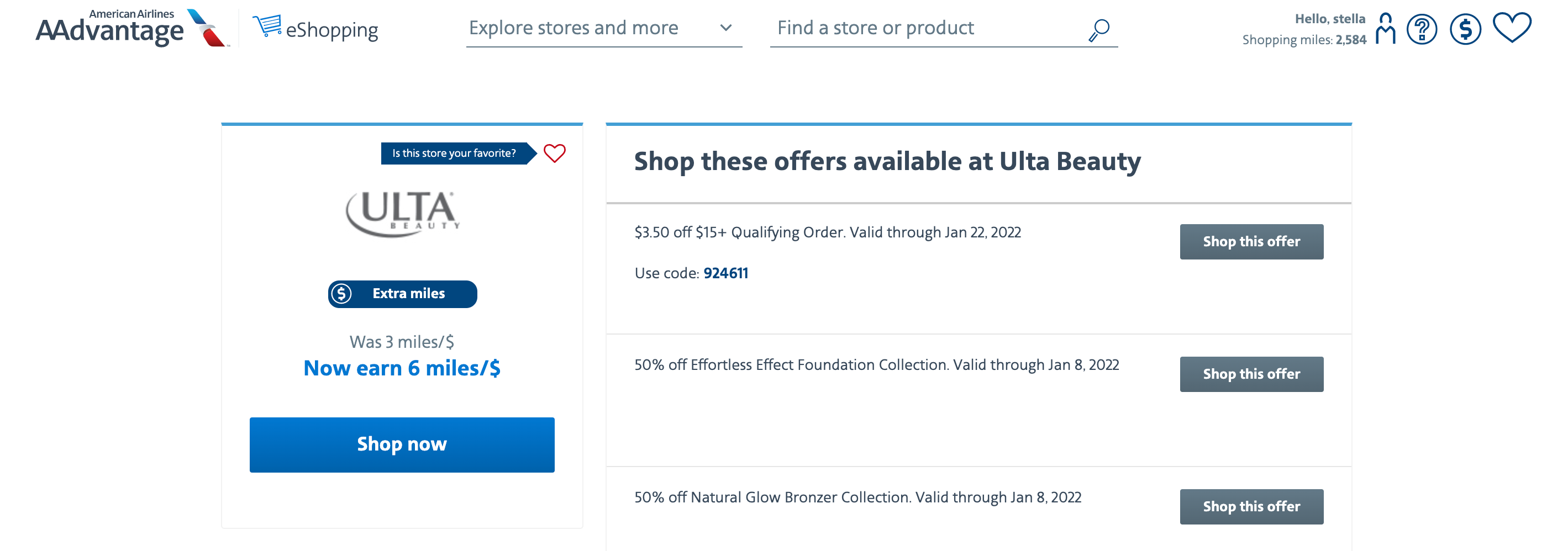Open favorites heart icon in header

pyautogui.click(x=1512, y=28)
